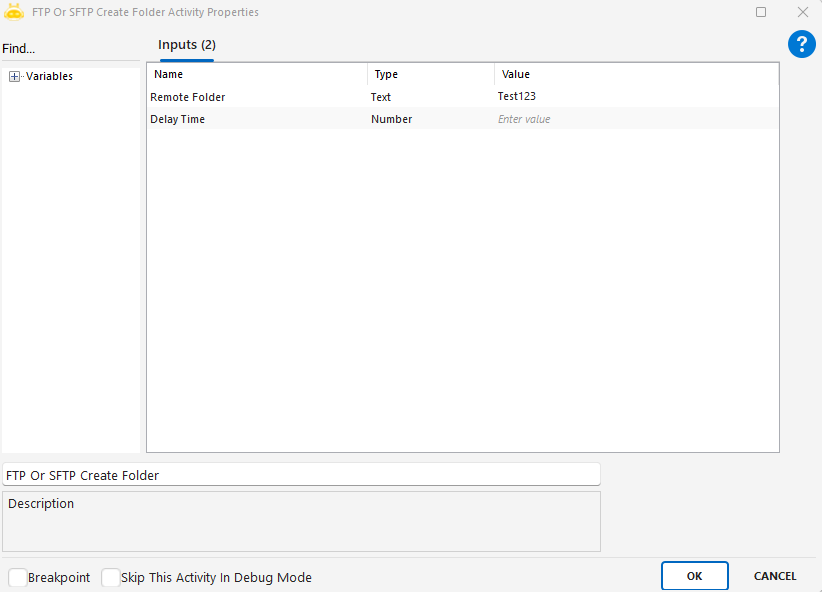Click the Type column header
The width and height of the screenshot is (822, 592).
tap(386, 75)
